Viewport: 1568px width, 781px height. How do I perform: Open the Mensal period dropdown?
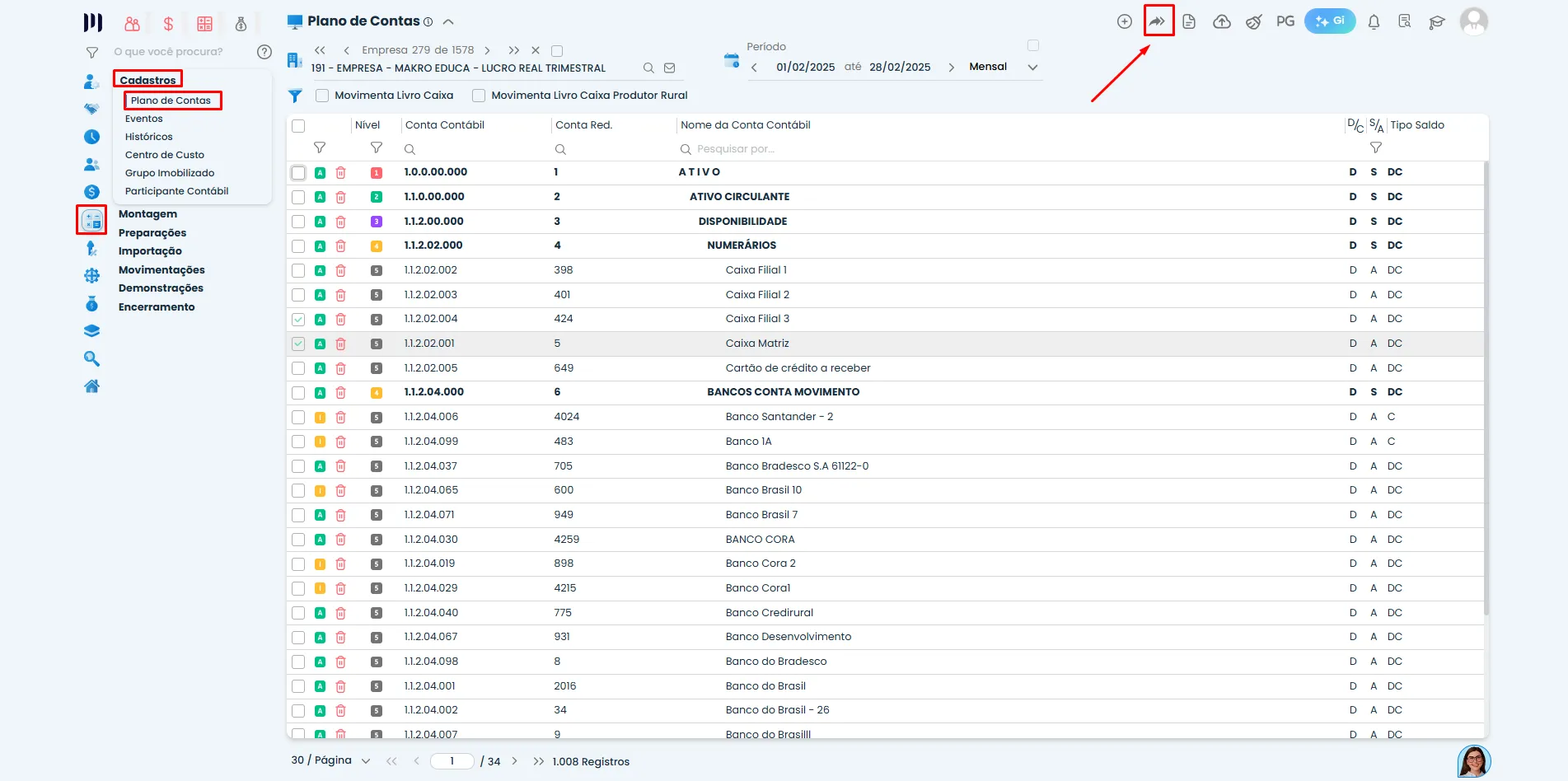[1004, 67]
